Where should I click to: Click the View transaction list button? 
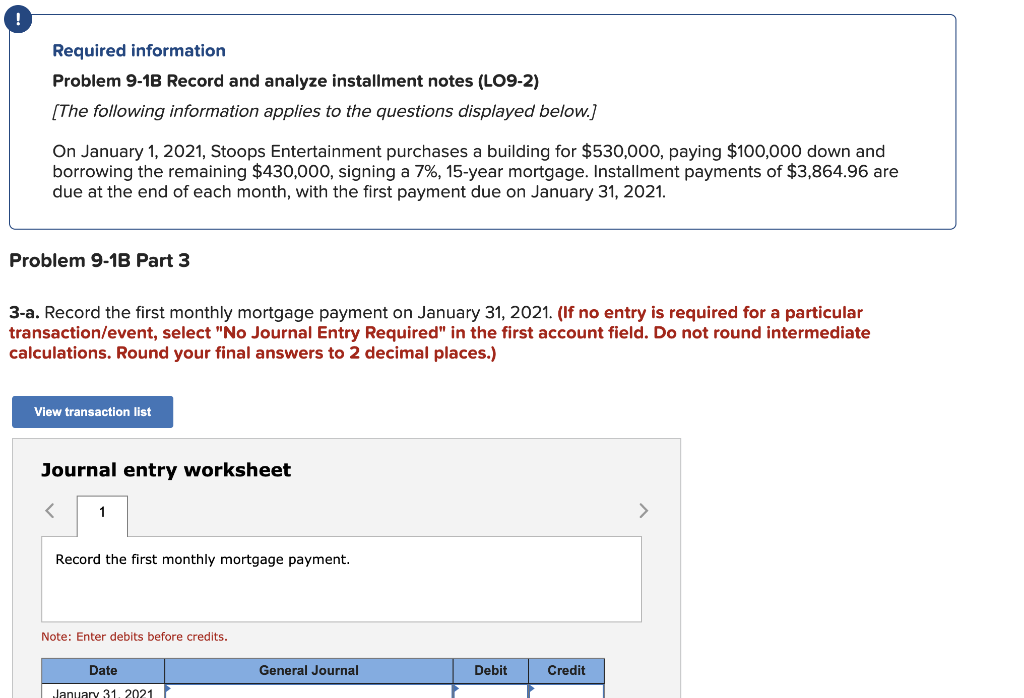pos(92,411)
